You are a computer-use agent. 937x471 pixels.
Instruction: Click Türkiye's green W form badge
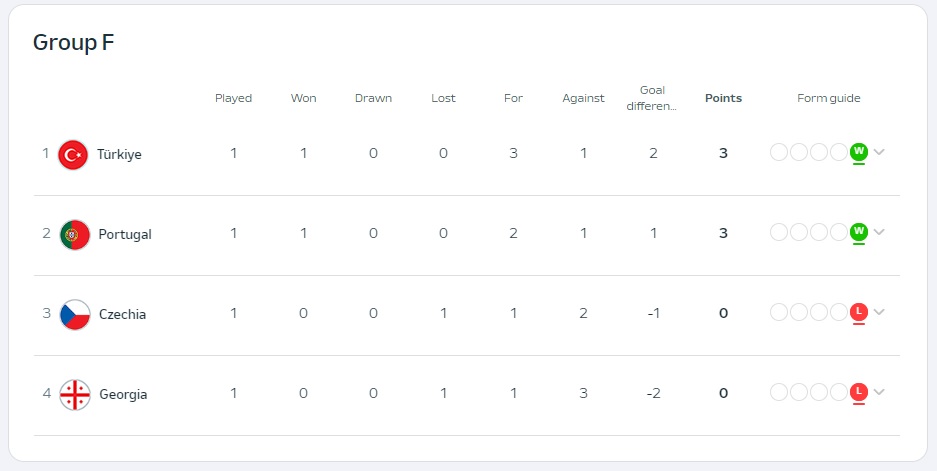click(859, 152)
